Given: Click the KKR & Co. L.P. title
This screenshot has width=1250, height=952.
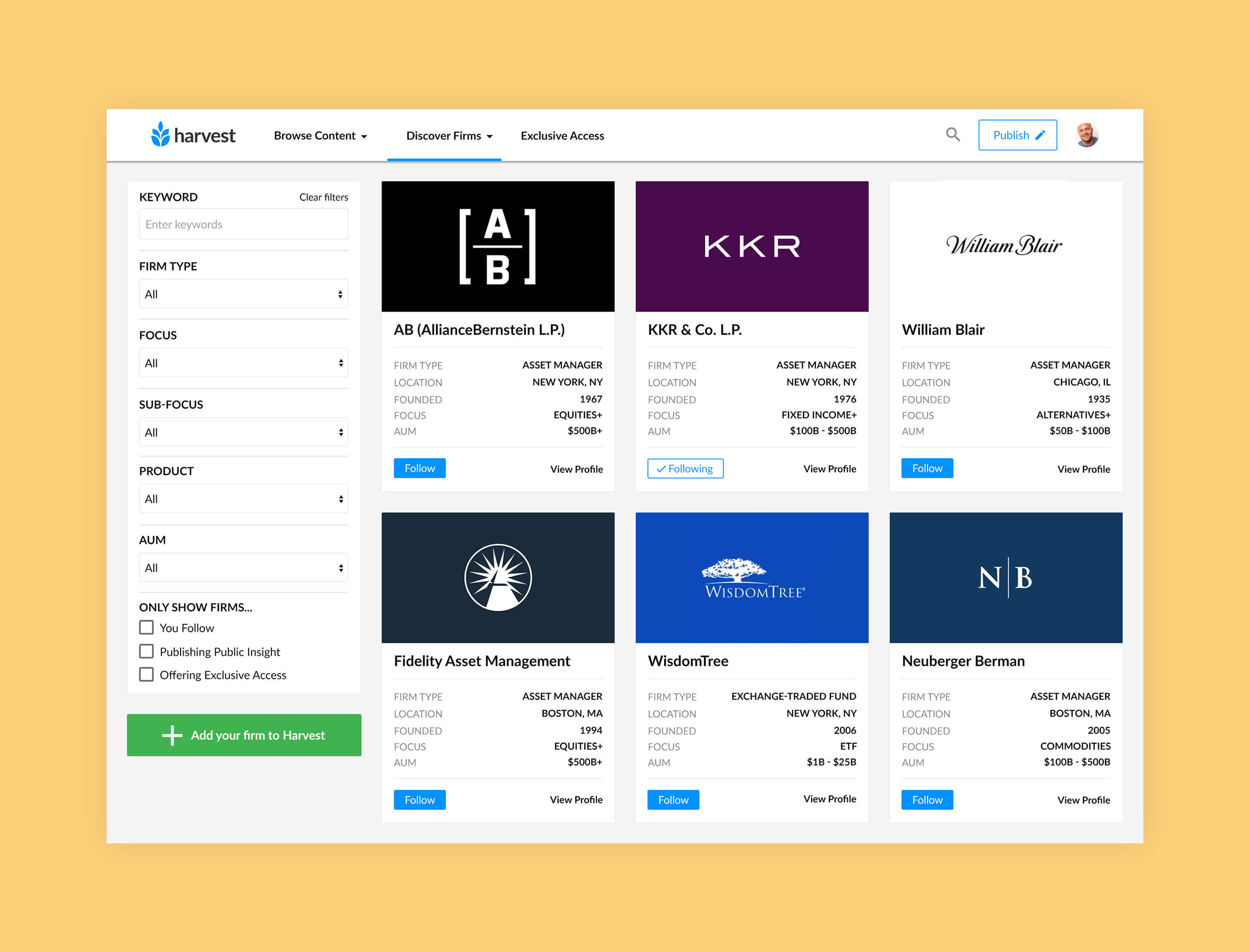Looking at the screenshot, I should tap(695, 330).
